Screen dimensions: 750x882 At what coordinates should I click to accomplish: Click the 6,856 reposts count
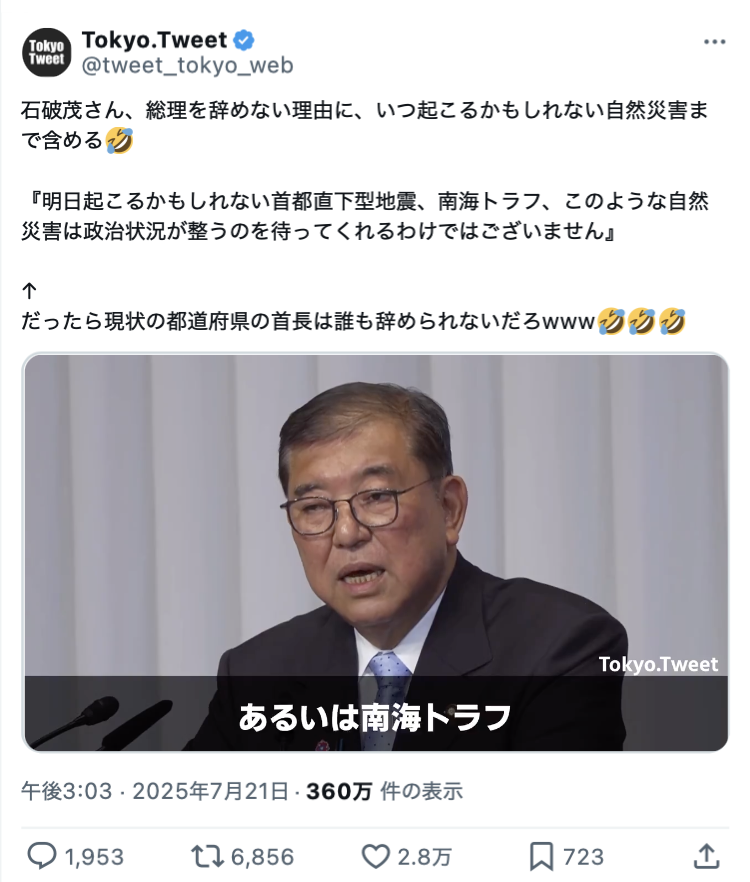[x=263, y=857]
